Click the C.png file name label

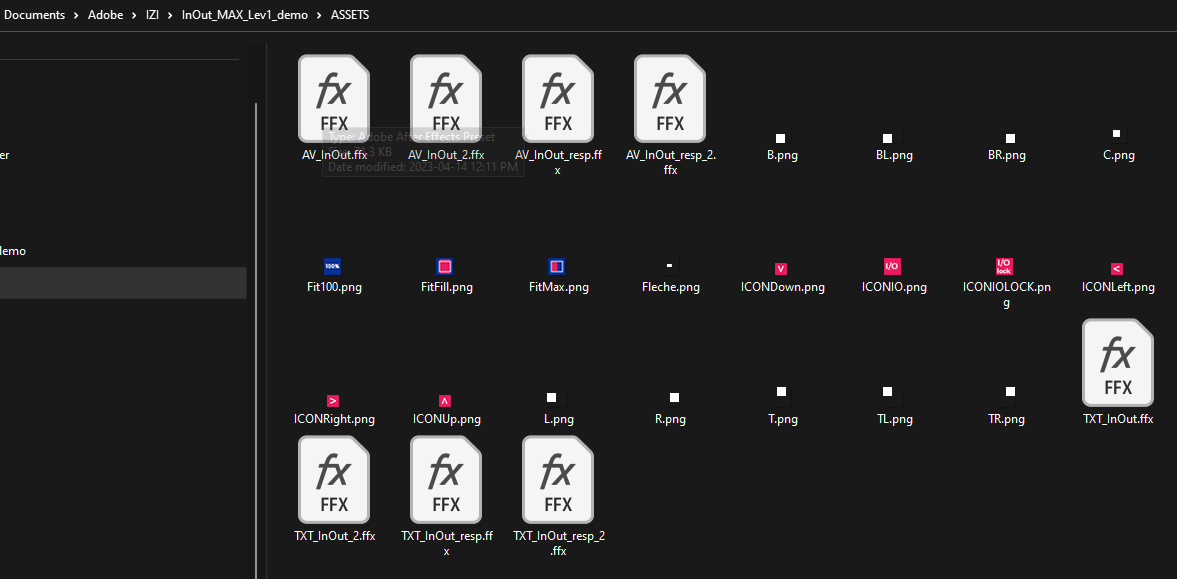coord(1118,155)
